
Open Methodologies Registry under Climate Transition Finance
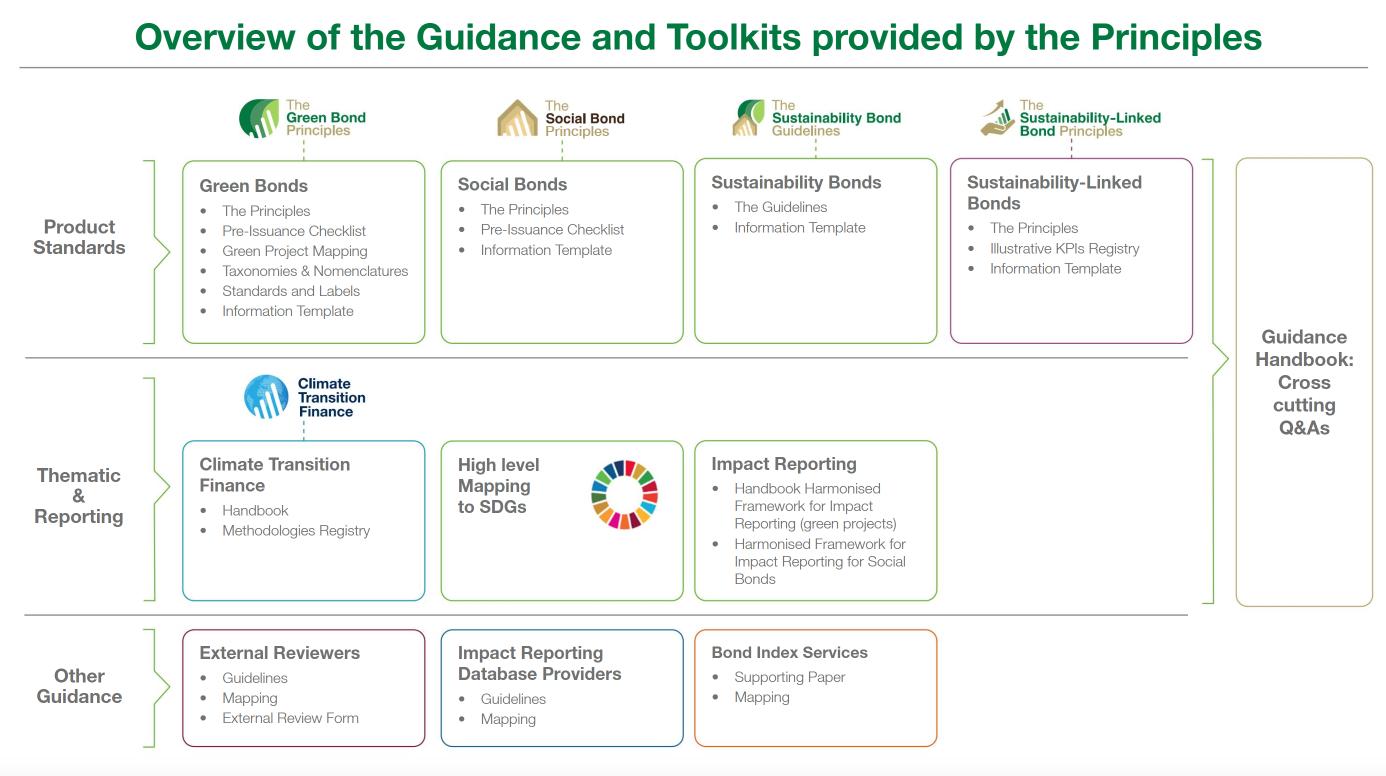click(x=296, y=530)
